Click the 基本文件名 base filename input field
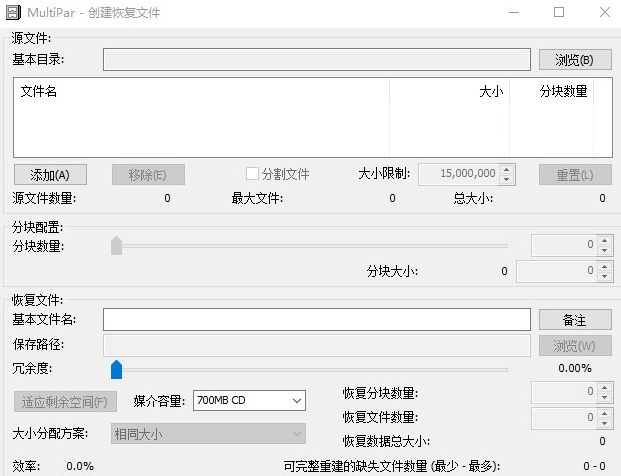Screen dimensions: 621x476 coord(317,320)
